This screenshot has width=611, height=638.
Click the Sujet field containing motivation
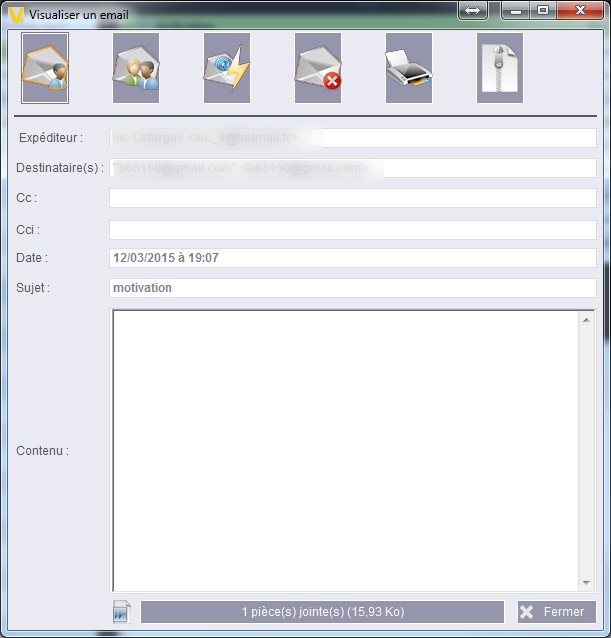[x=352, y=288]
